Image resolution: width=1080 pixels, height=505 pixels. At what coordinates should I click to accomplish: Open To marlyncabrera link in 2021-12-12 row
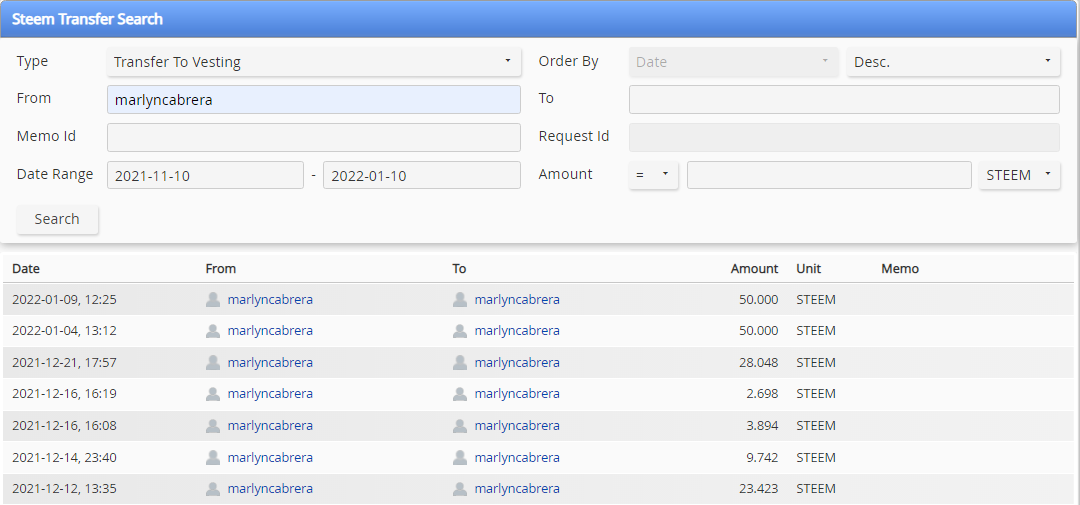pos(517,488)
